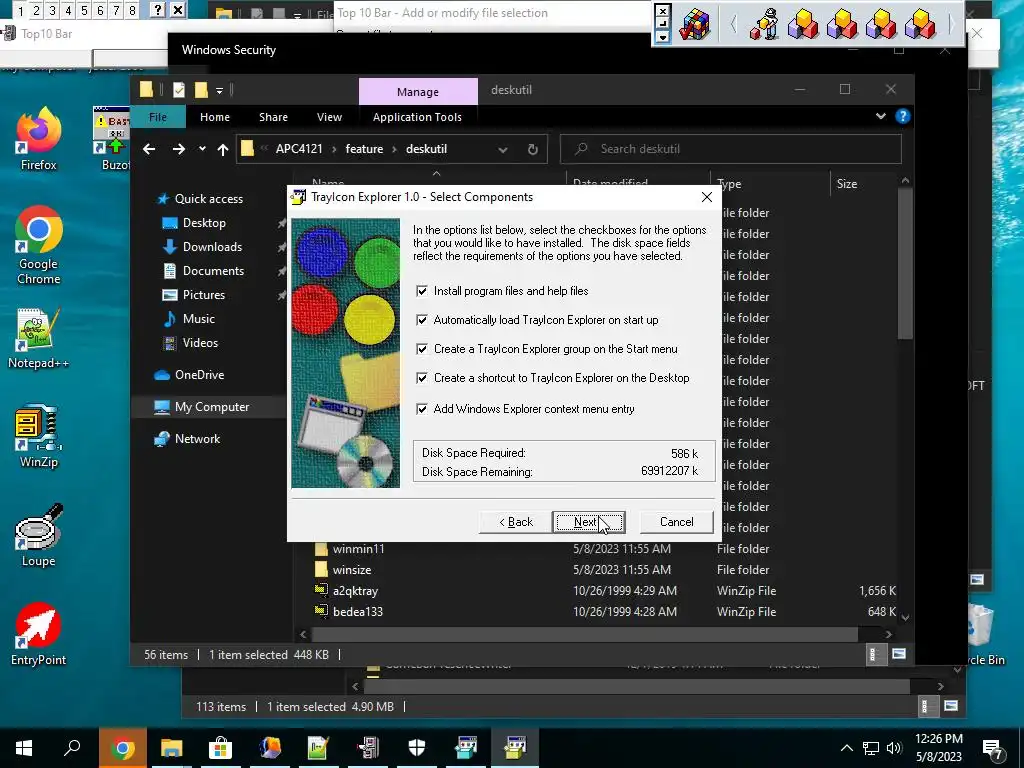Screen dimensions: 1024x768
Task: Open Google Chrome desktop shortcut
Action: (x=39, y=246)
